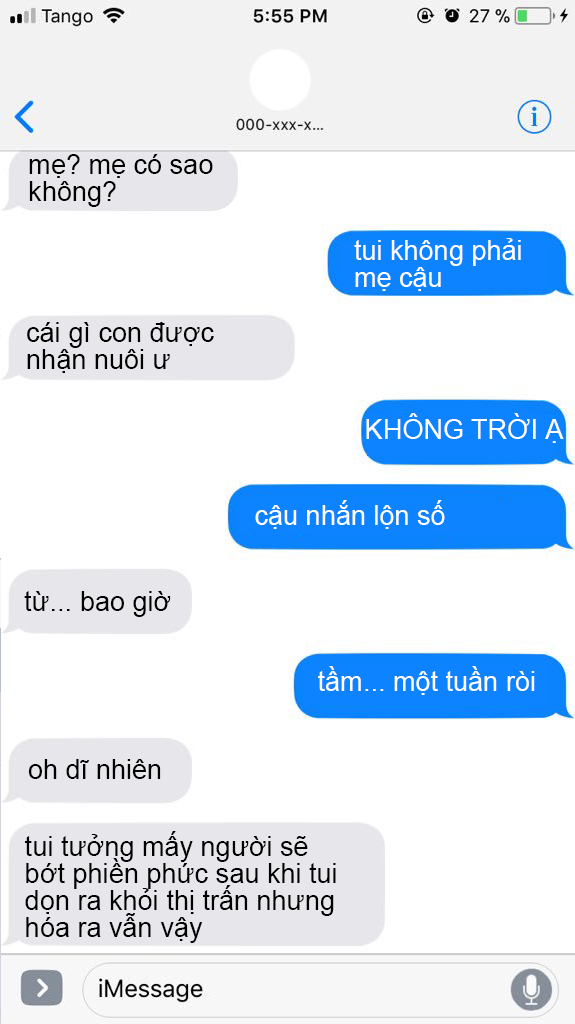The image size is (575, 1024).
Task: Tap the battery indicator icon
Action: [534, 16]
